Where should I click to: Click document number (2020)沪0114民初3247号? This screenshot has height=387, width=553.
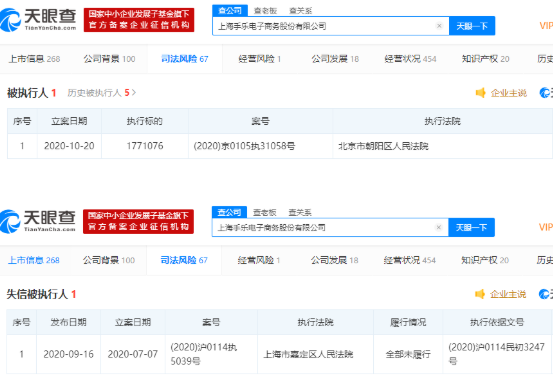(x=497, y=354)
